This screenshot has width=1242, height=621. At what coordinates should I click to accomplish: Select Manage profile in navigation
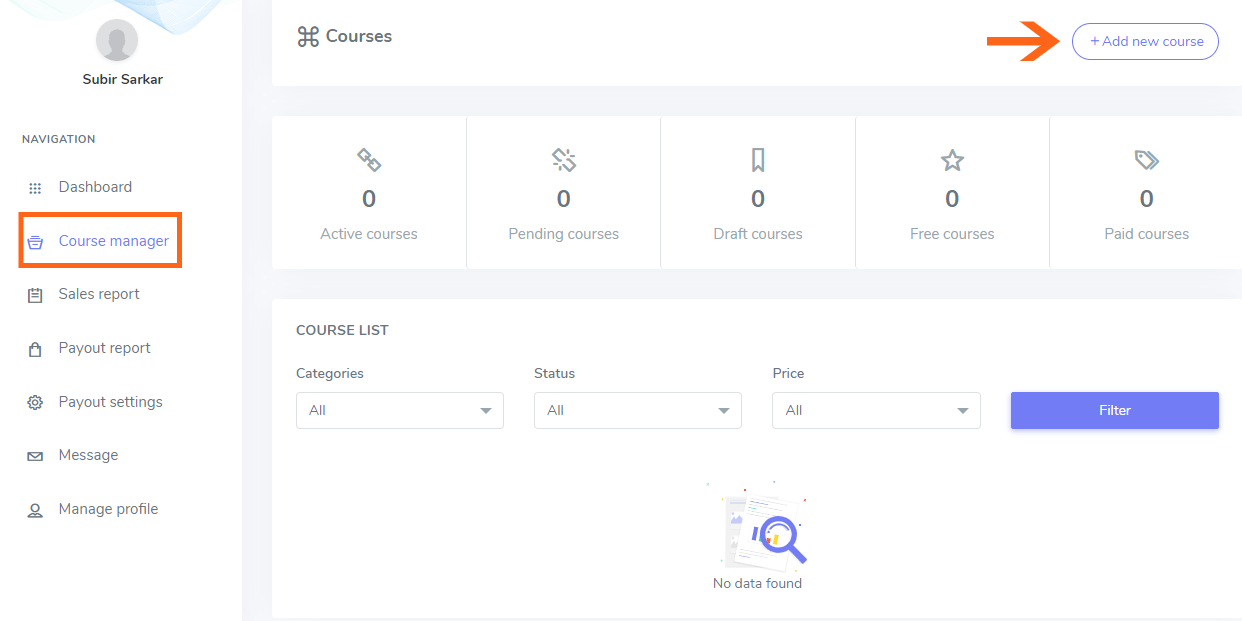tap(108, 509)
